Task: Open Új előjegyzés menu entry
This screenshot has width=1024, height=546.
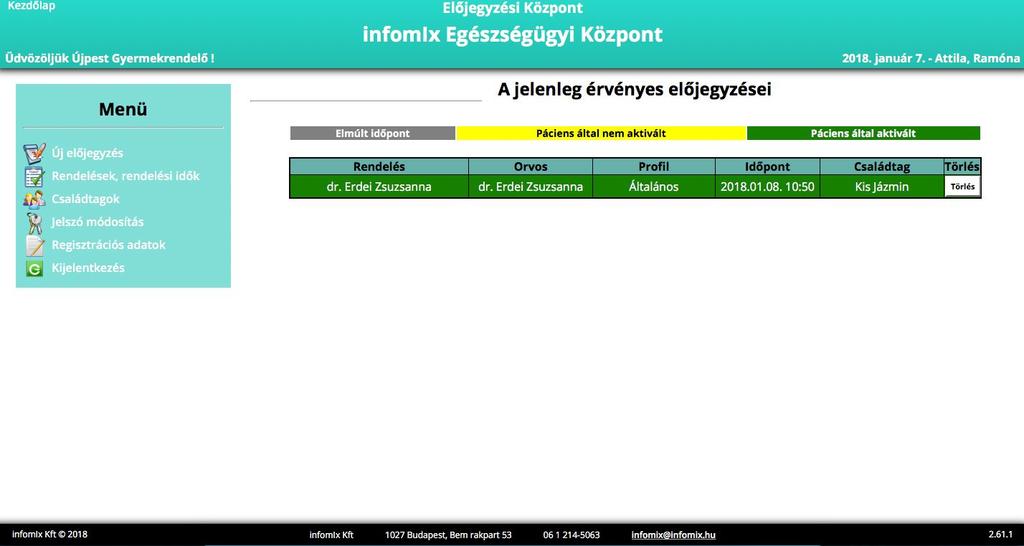Action: (x=88, y=153)
